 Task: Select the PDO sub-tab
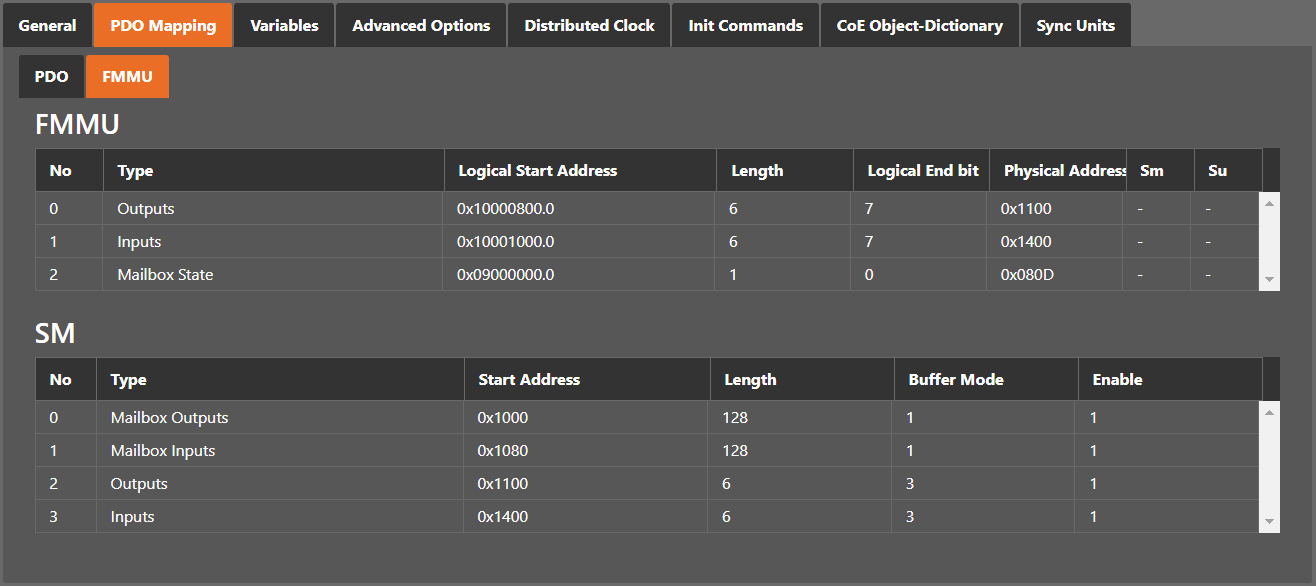52,77
